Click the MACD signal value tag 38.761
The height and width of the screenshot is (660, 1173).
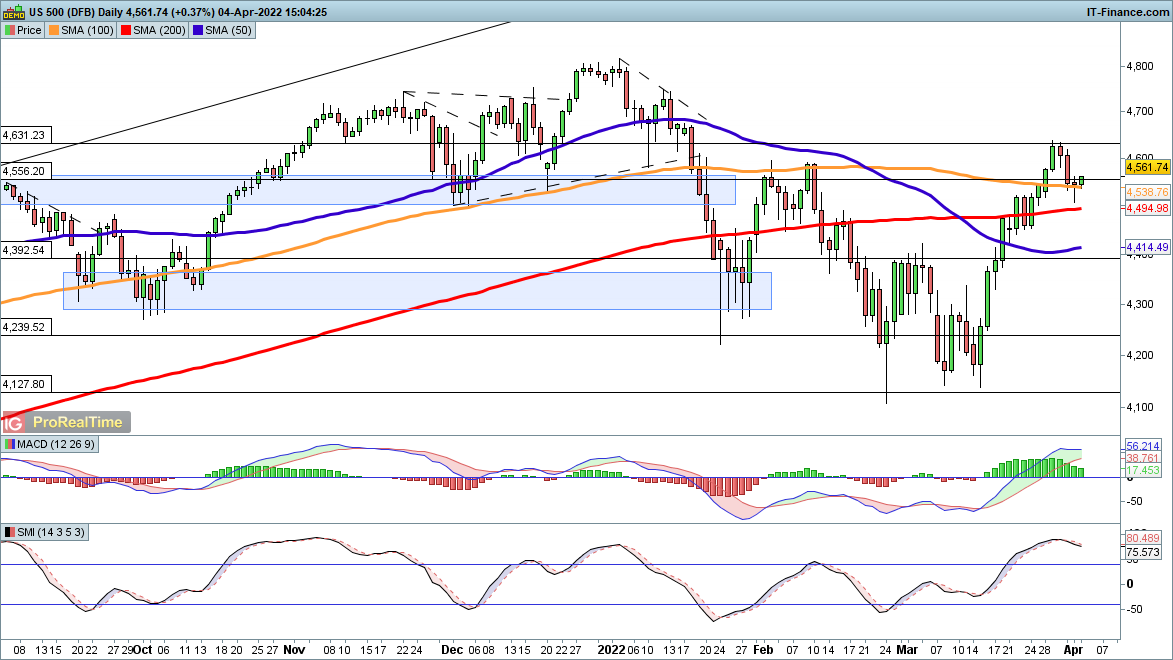coord(1143,458)
